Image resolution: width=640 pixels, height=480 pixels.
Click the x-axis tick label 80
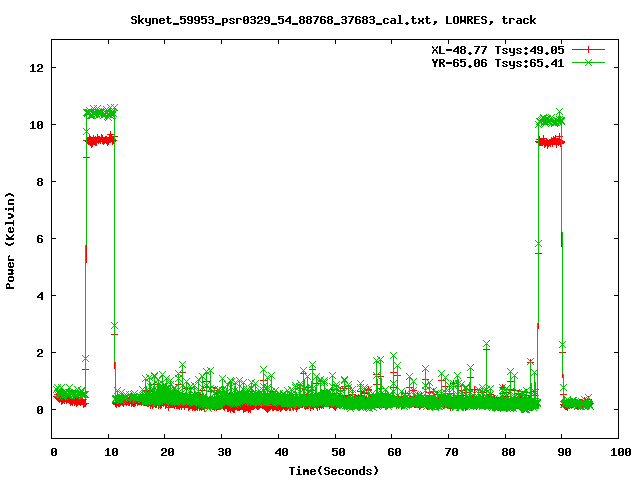click(508, 452)
